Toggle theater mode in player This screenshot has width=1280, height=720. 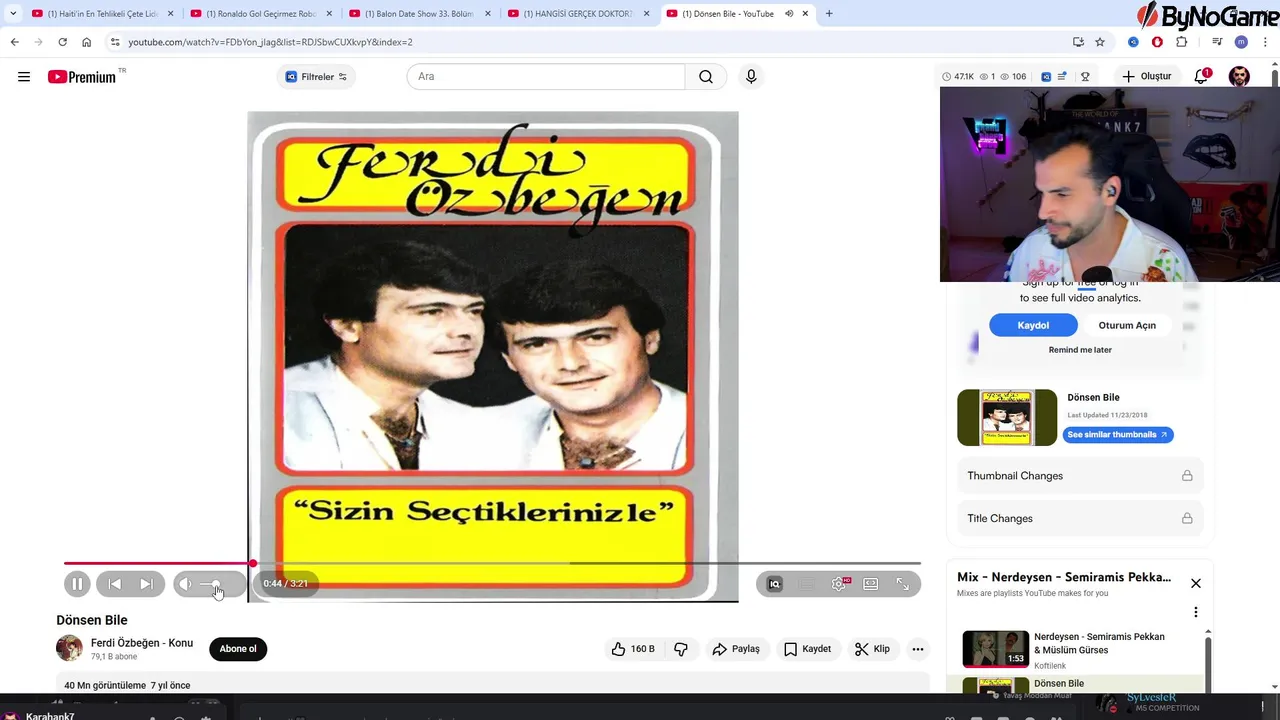(871, 584)
